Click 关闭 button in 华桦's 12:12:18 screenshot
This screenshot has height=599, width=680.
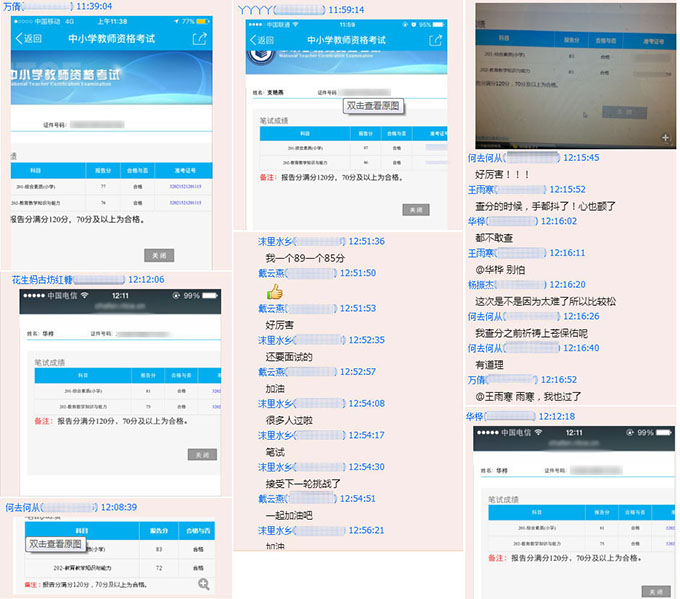(656, 592)
